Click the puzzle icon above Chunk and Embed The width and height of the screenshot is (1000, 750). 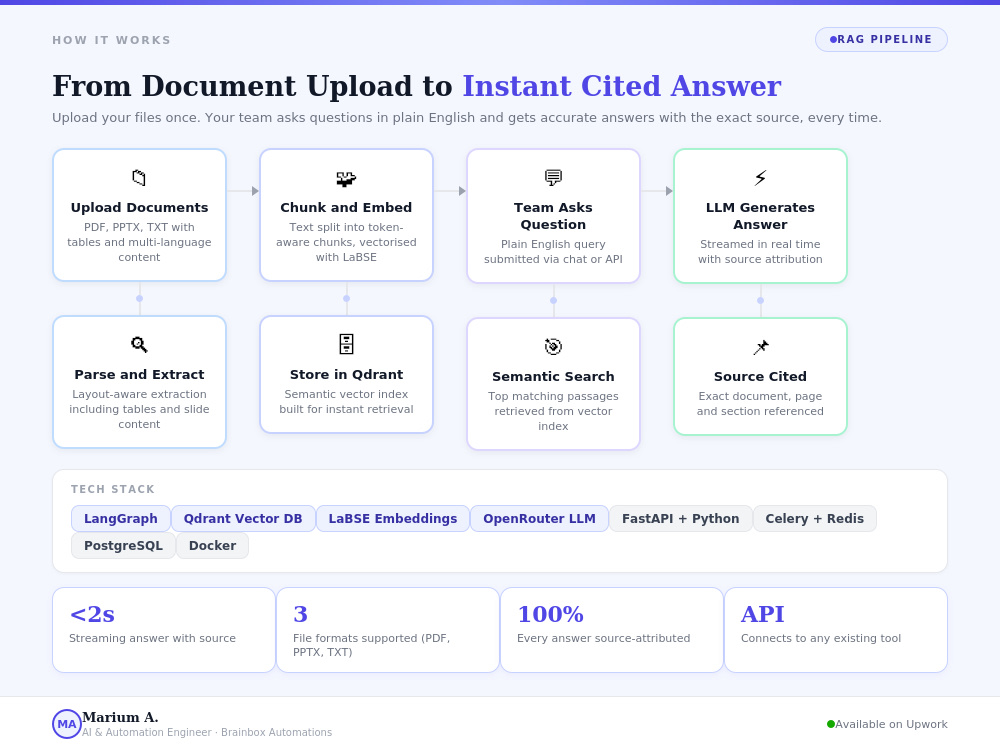tap(346, 179)
